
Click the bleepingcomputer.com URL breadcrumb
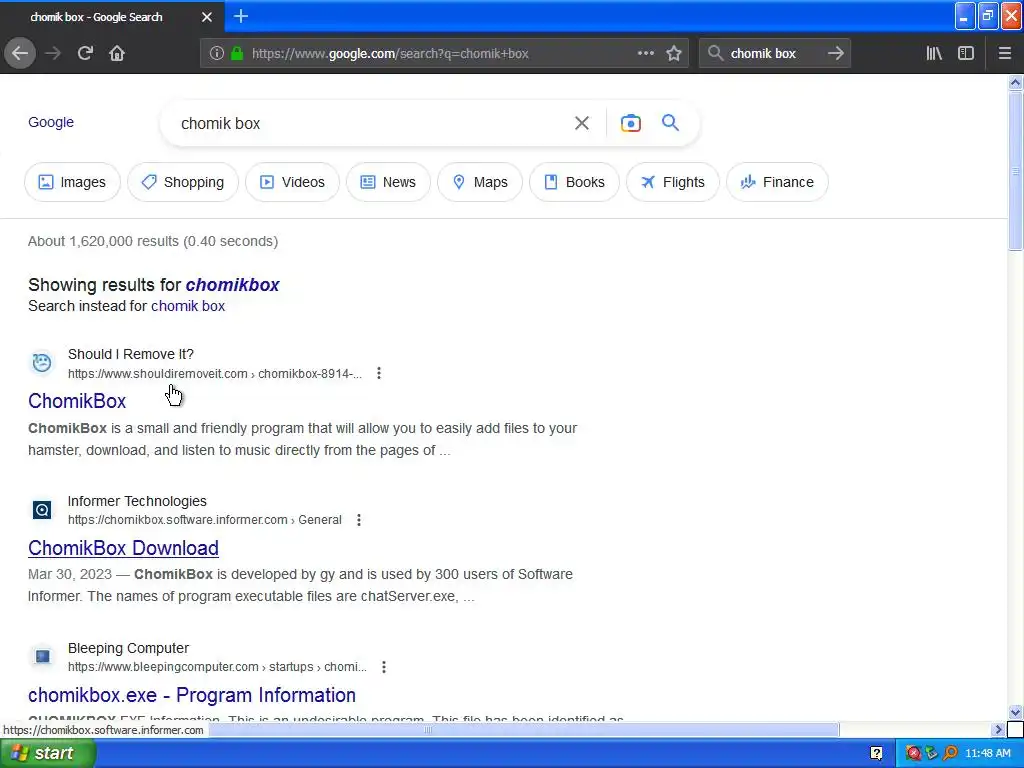point(217,667)
